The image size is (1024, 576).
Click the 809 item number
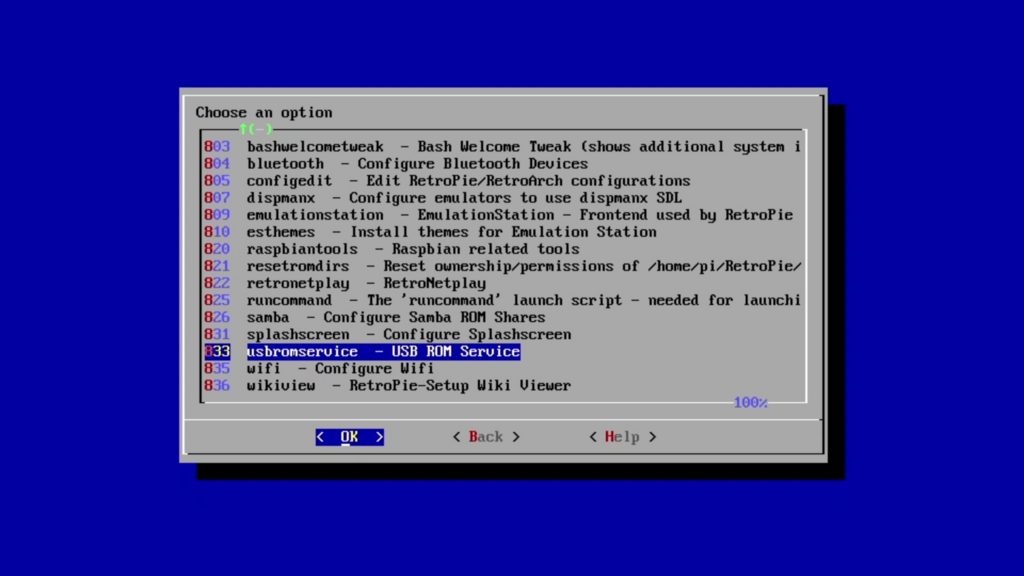click(217, 215)
